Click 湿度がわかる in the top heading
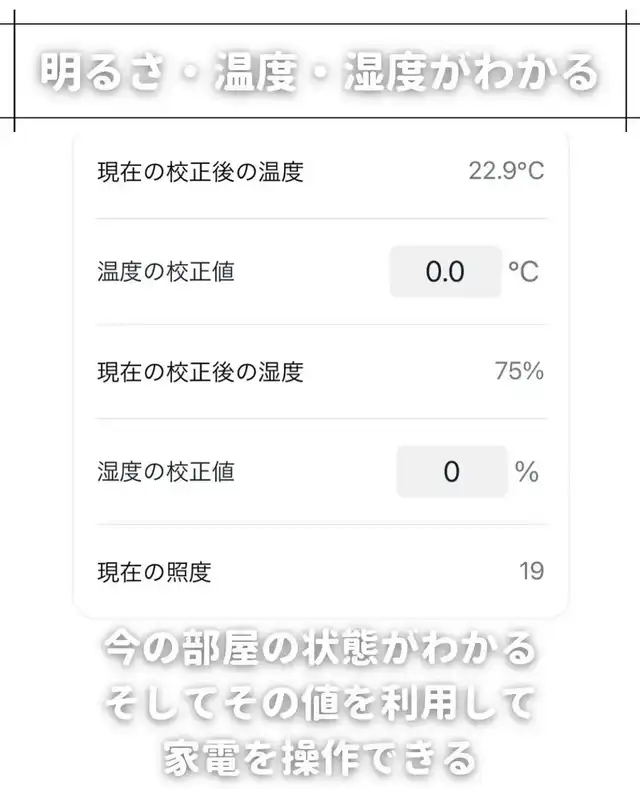The width and height of the screenshot is (640, 789). 470,72
